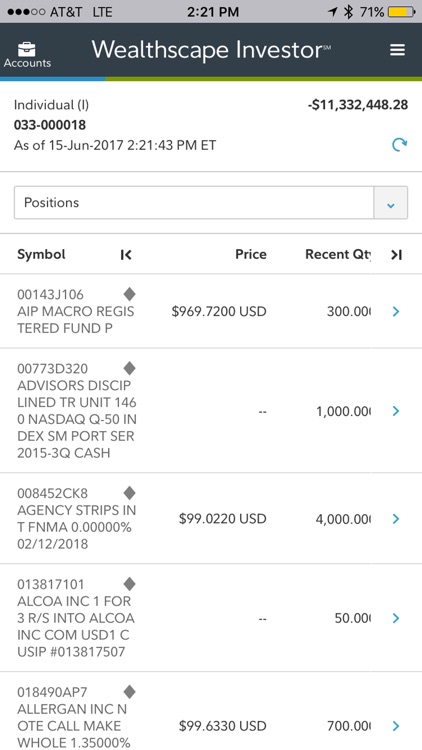Expand the ADVISORS DISCIPLINED TR row chevron
The image size is (422, 750).
coord(396,411)
